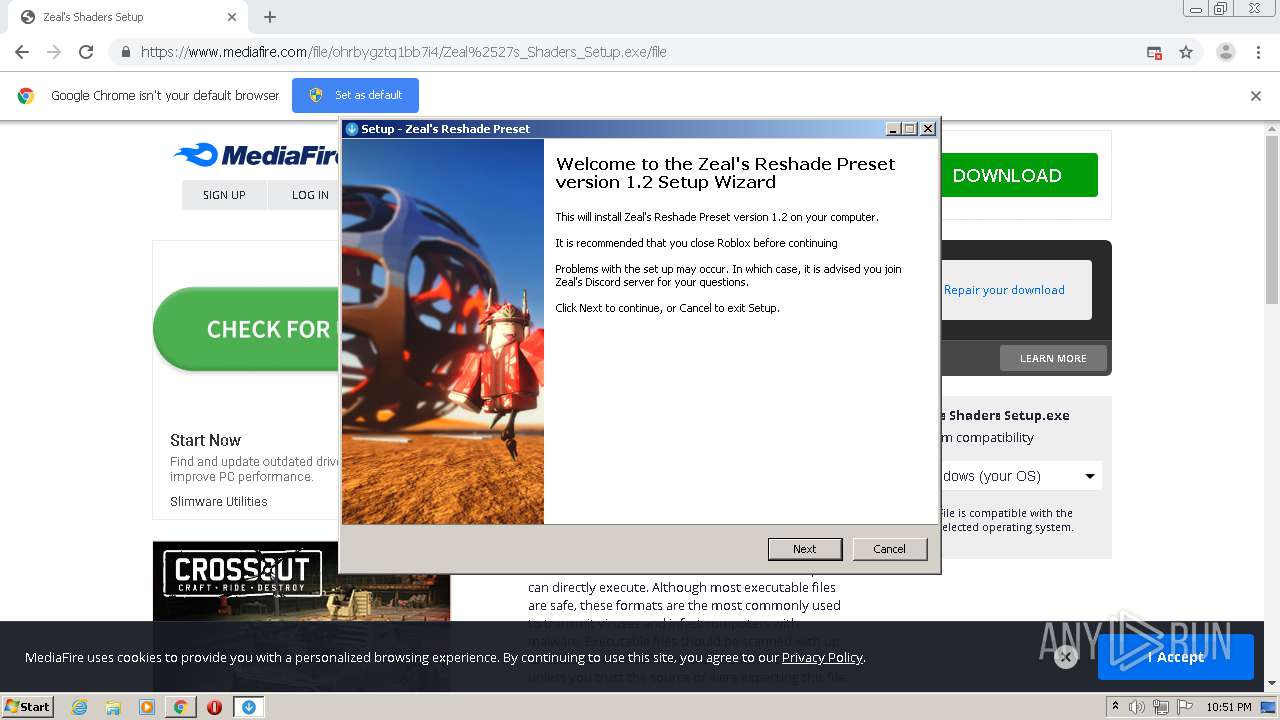Minimize the Chrome window
This screenshot has height=720, width=1280.
click(x=1196, y=9)
